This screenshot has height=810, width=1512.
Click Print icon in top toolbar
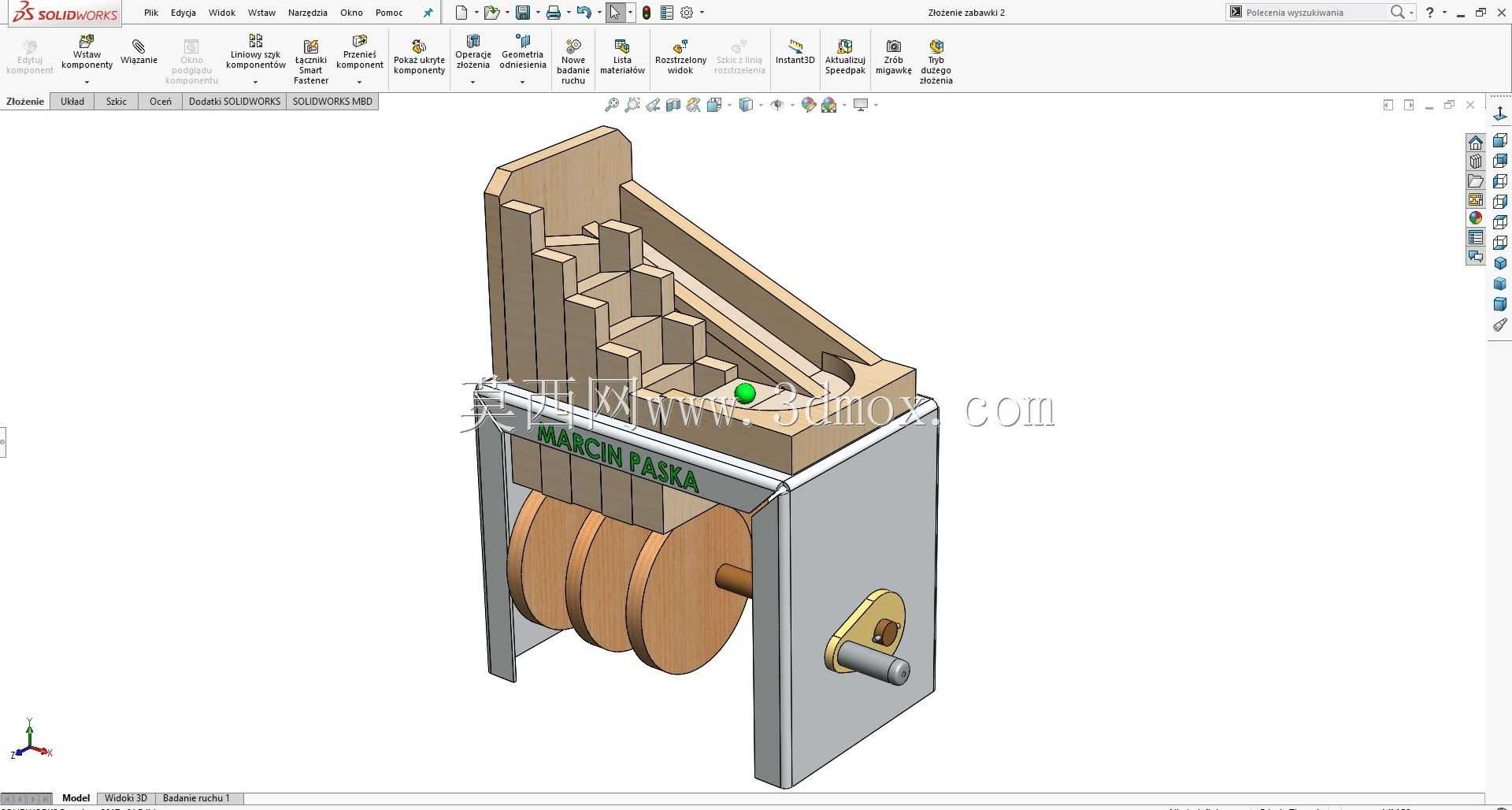554,13
